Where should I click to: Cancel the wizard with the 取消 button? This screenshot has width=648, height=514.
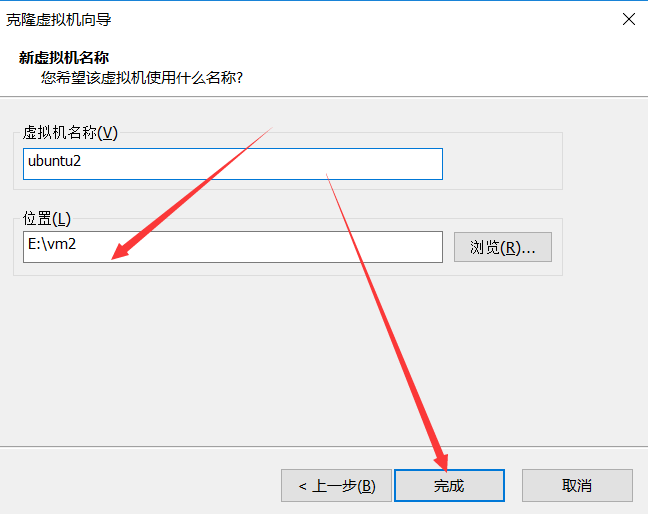pyautogui.click(x=577, y=485)
